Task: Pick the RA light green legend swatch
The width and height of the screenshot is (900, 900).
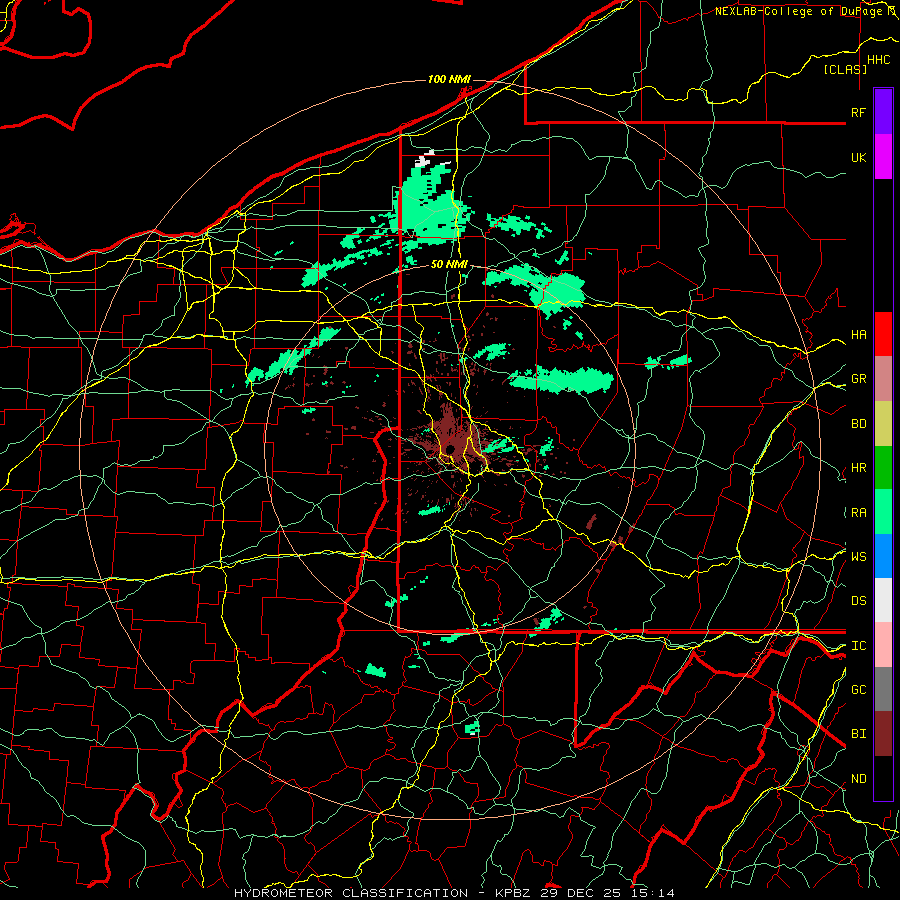Action: 883,512
